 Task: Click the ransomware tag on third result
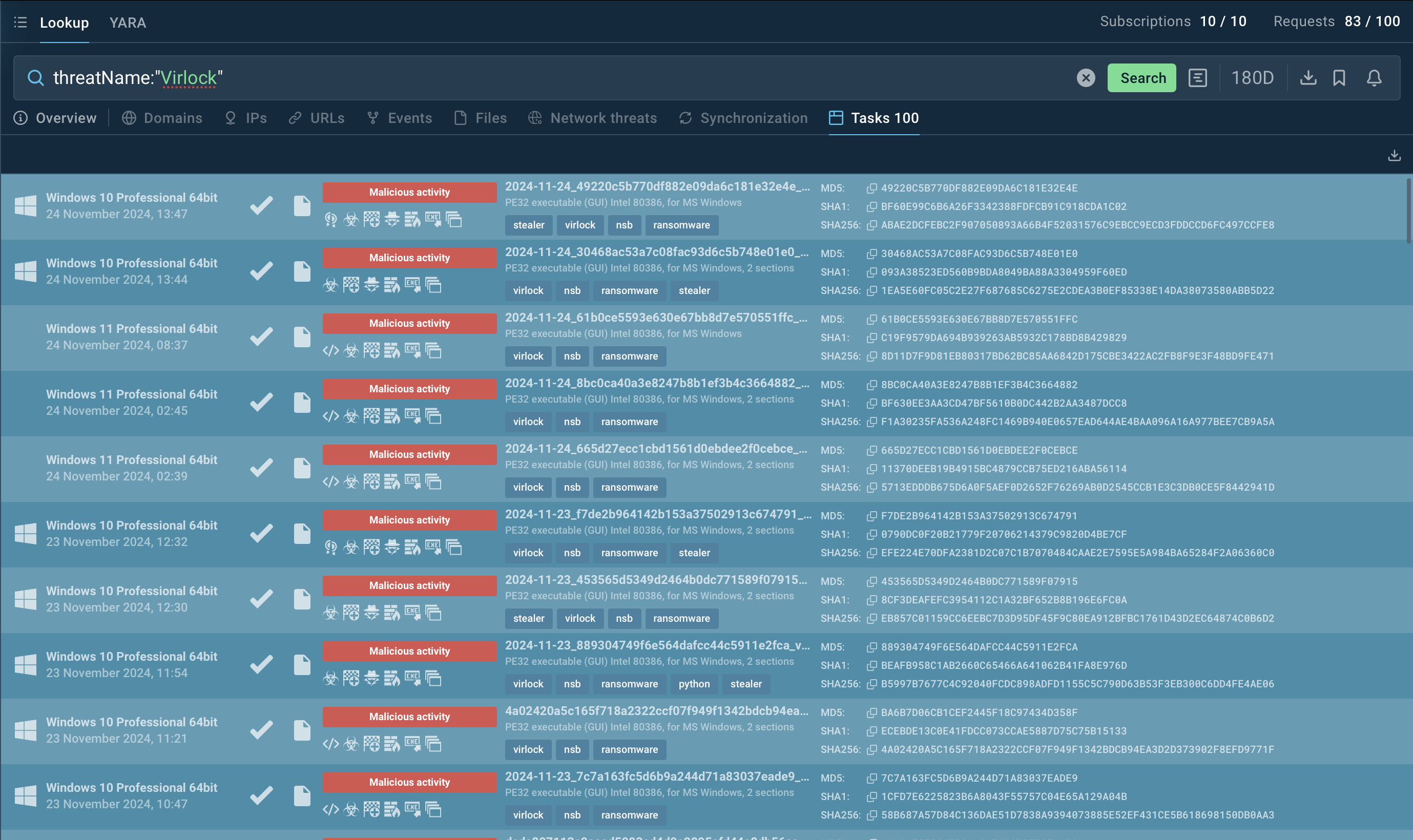click(x=628, y=355)
